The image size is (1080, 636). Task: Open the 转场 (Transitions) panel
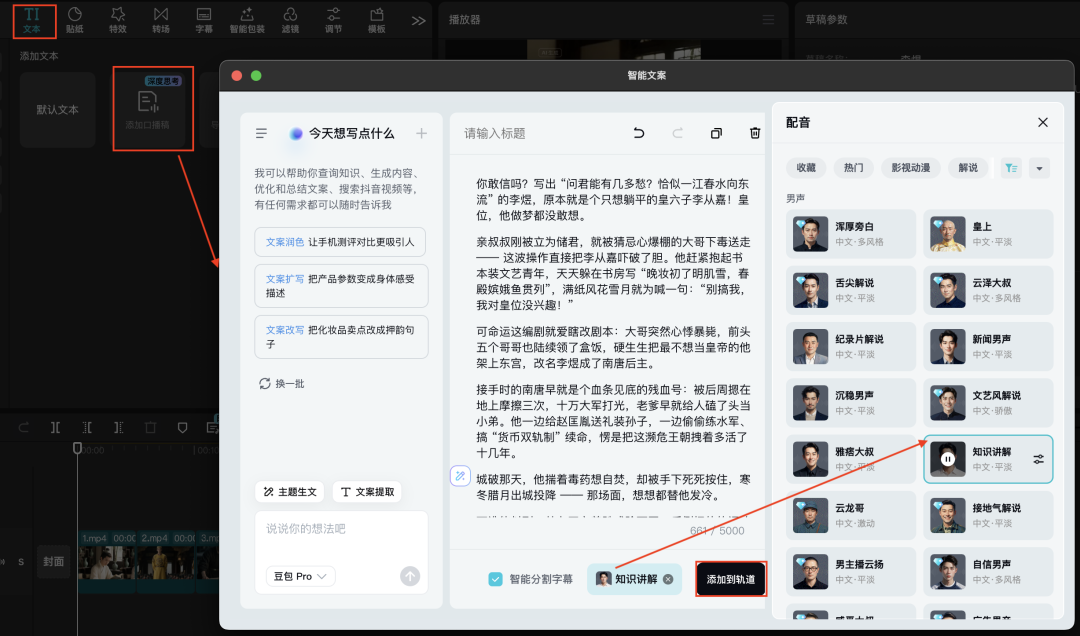coord(160,18)
